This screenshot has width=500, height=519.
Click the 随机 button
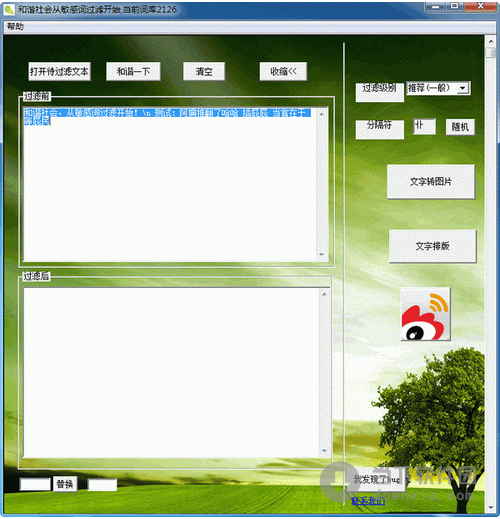coord(460,127)
